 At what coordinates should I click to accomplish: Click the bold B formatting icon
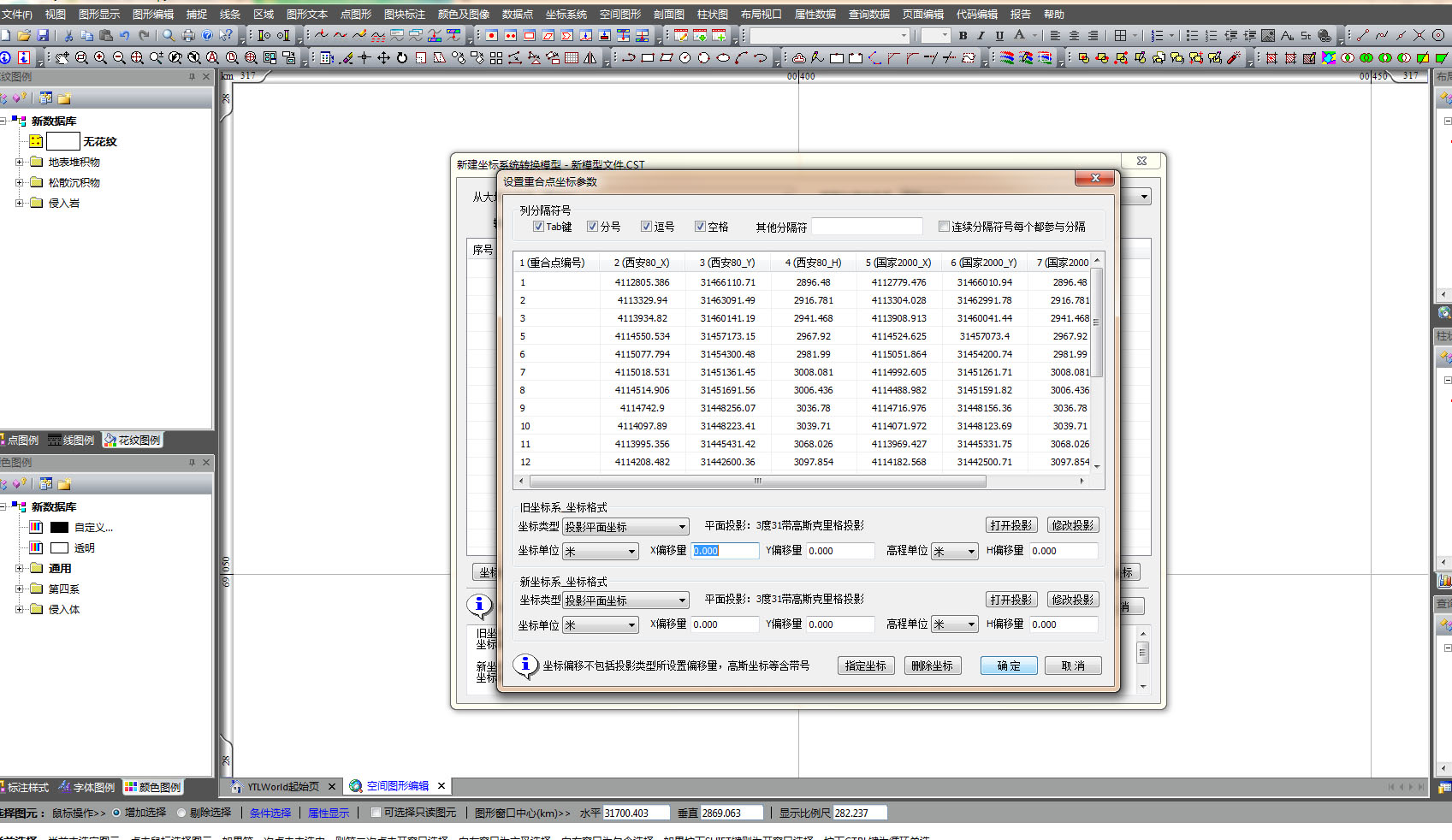pos(963,35)
